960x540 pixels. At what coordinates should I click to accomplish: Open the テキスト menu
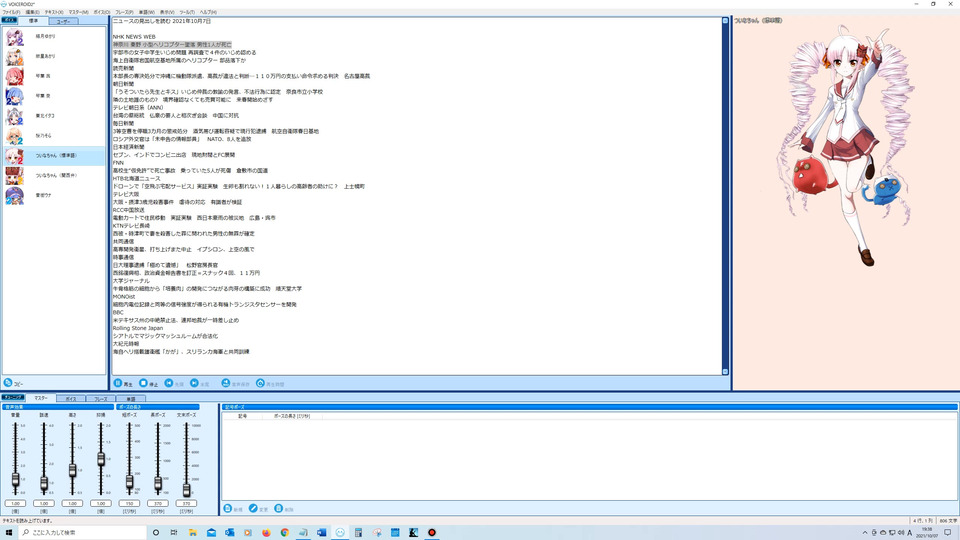tap(54, 12)
